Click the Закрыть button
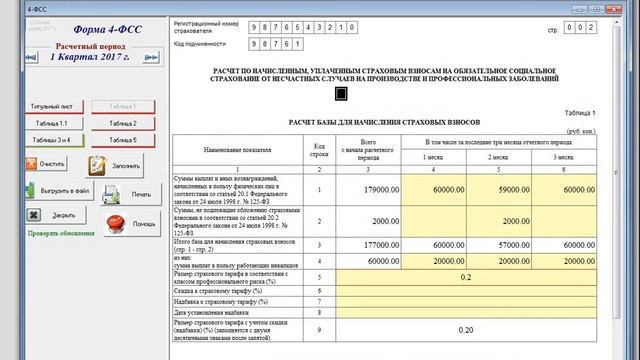Viewport: 640px width, 360px height. coord(56,215)
